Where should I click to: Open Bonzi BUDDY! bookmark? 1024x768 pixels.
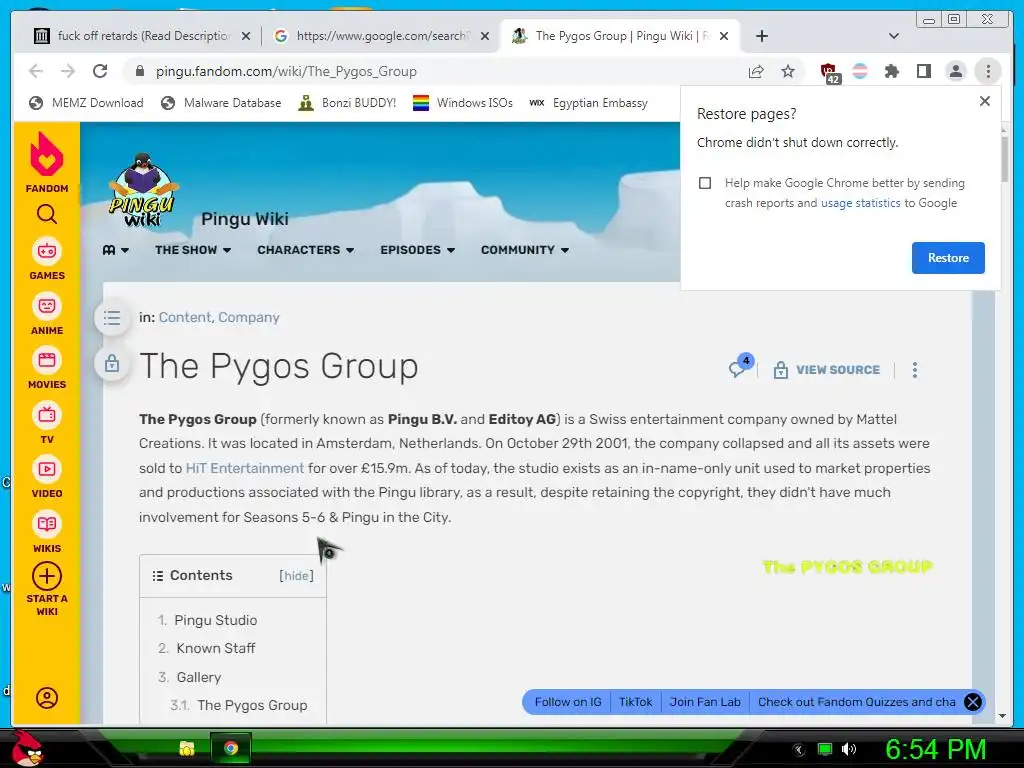pos(347,103)
